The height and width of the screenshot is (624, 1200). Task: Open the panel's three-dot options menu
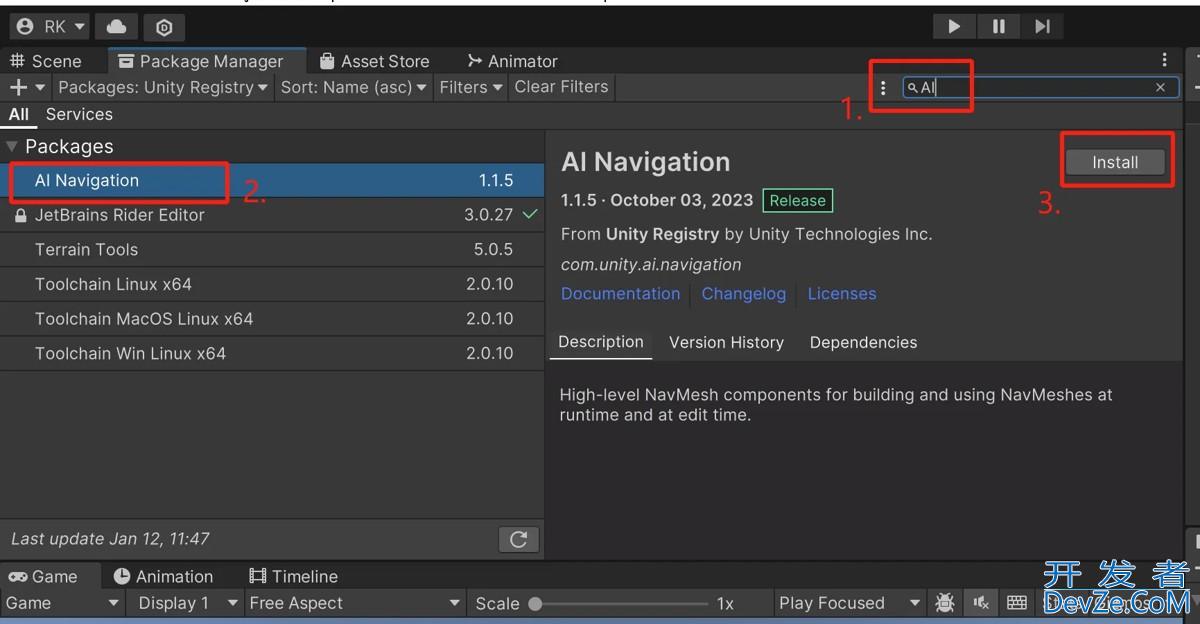click(x=1164, y=61)
